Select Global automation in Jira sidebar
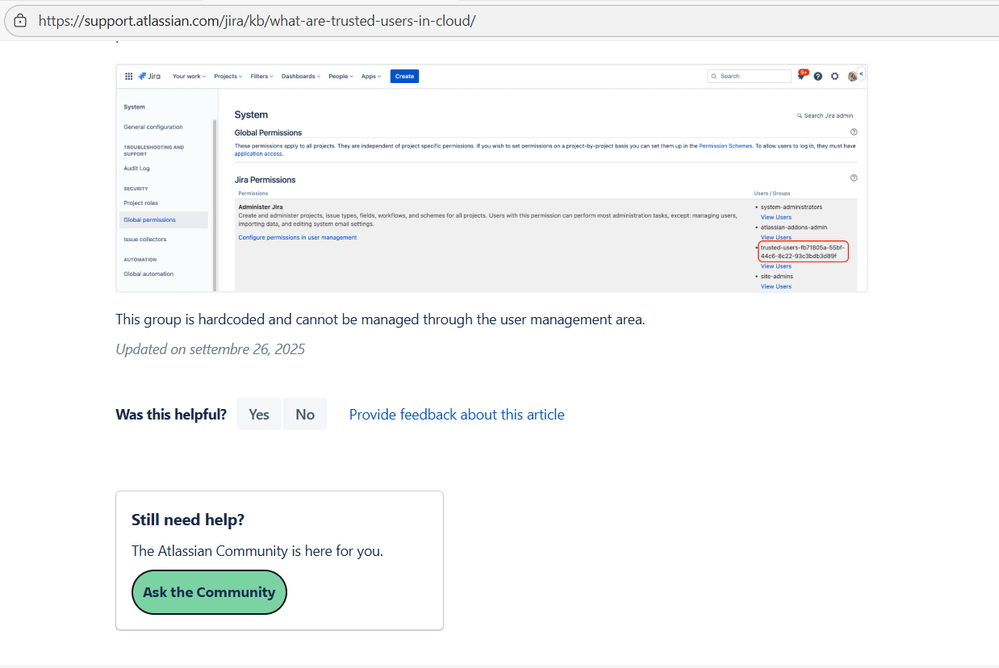 148,274
